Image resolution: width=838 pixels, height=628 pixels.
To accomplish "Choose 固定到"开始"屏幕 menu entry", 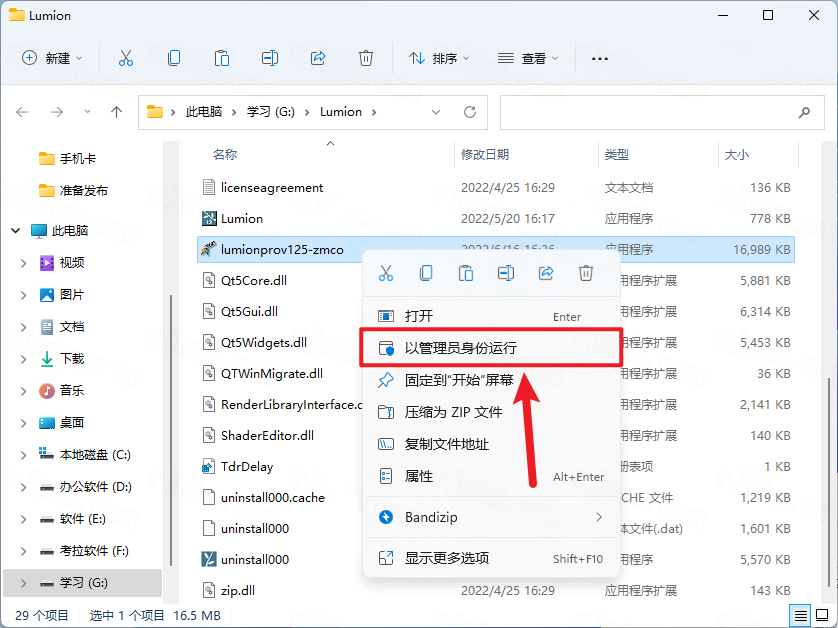I will [491, 380].
